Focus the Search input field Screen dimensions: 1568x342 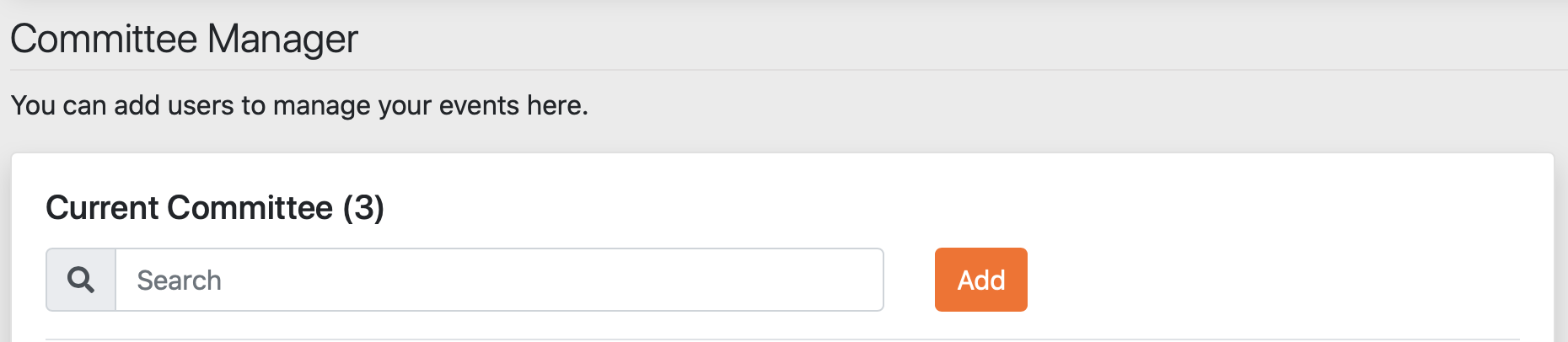click(x=498, y=280)
